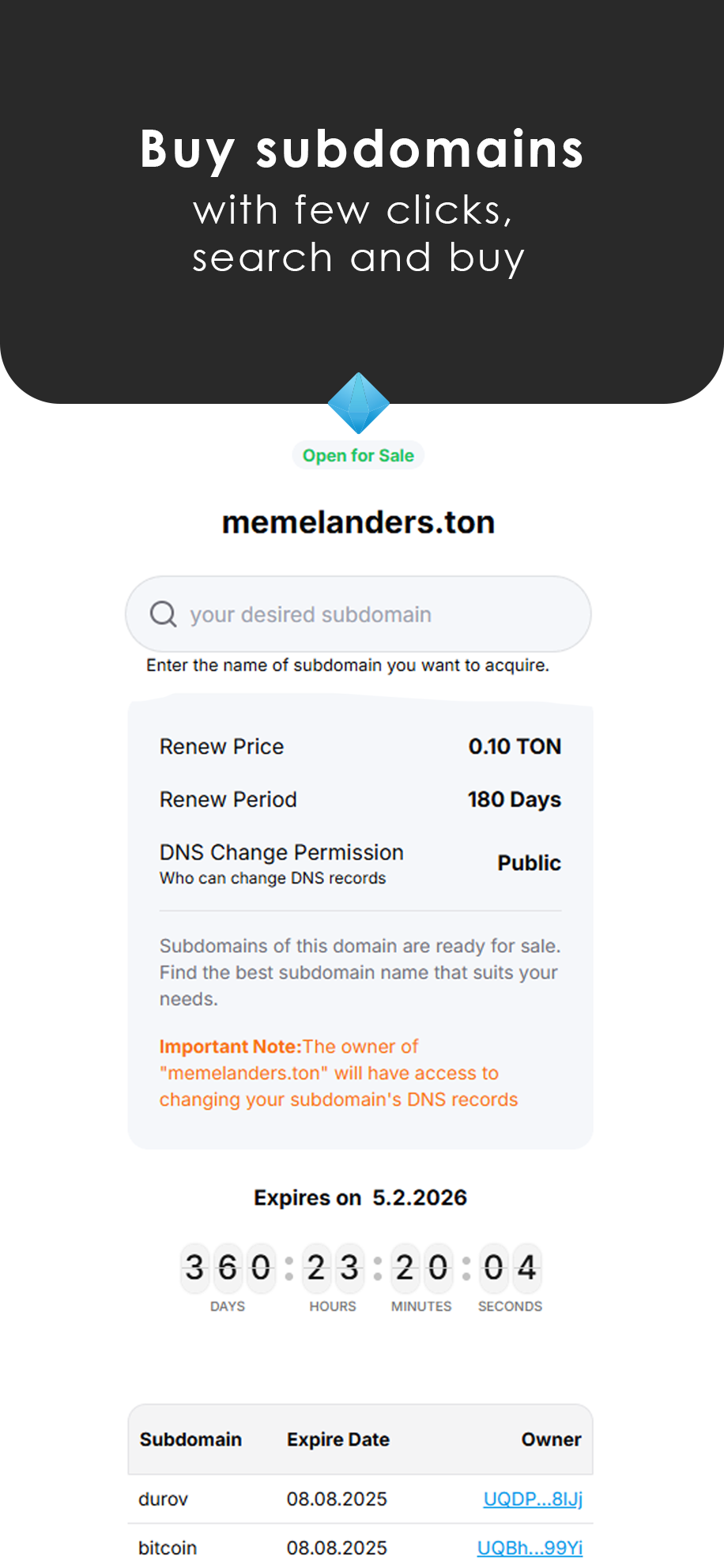
Task: Click the Open for Sale badge
Action: (358, 455)
